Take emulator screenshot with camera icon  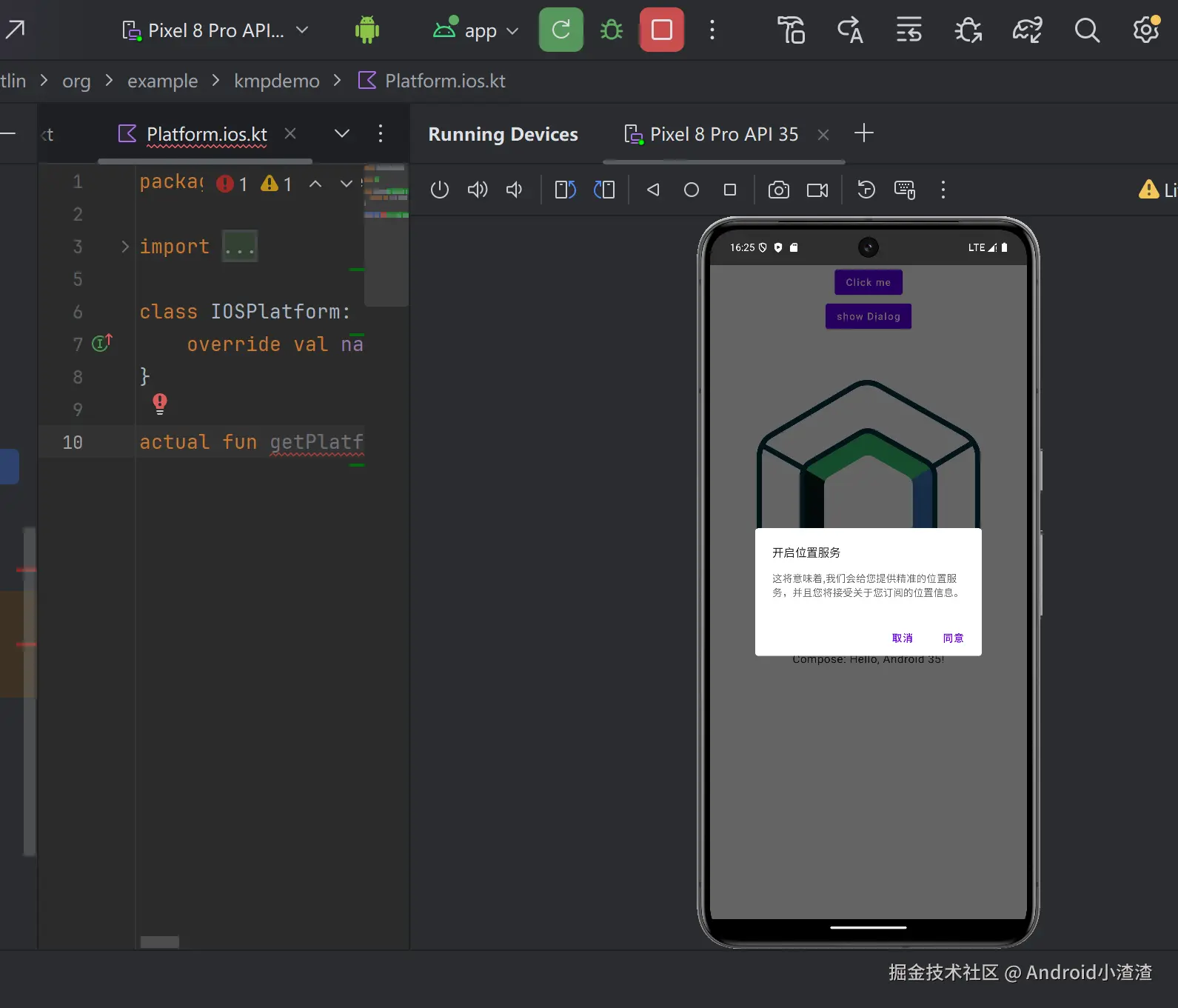click(x=778, y=190)
